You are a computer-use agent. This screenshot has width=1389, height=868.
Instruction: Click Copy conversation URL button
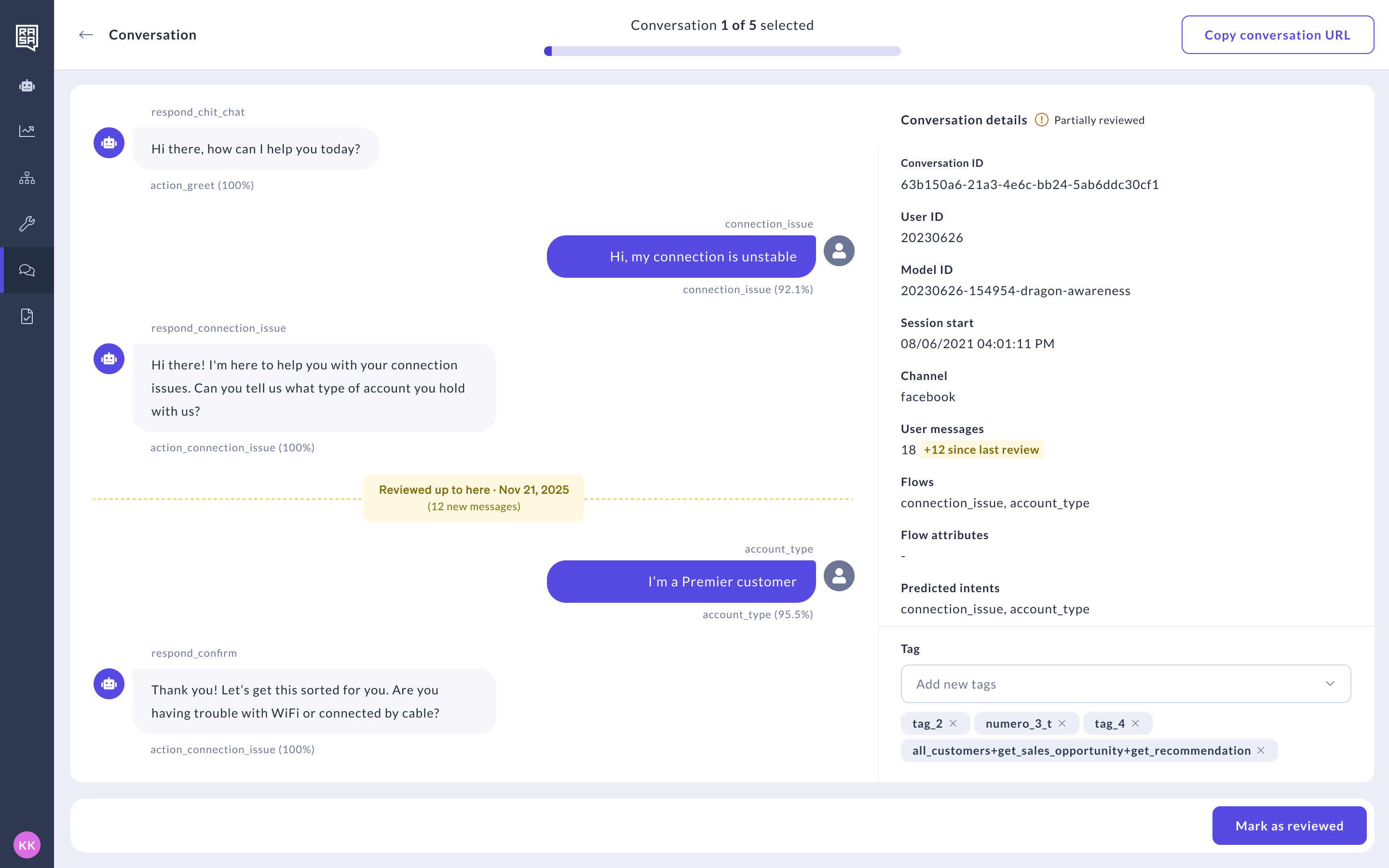tap(1277, 35)
